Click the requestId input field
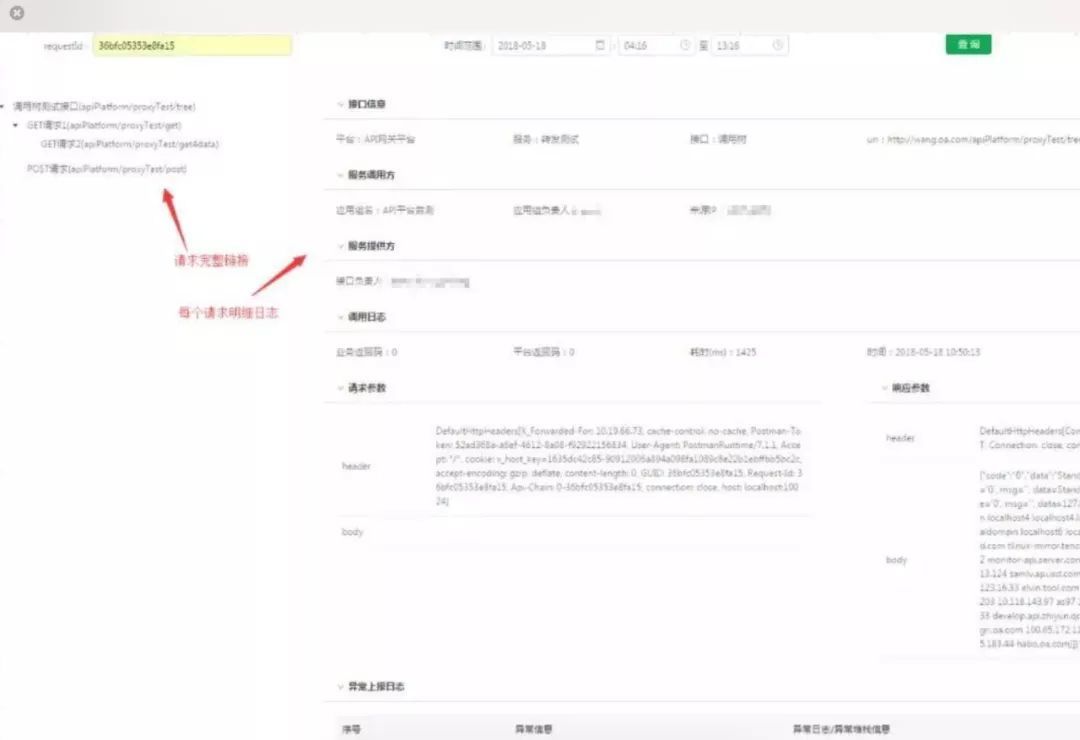Screen dimensions: 1080x740 [192, 45]
